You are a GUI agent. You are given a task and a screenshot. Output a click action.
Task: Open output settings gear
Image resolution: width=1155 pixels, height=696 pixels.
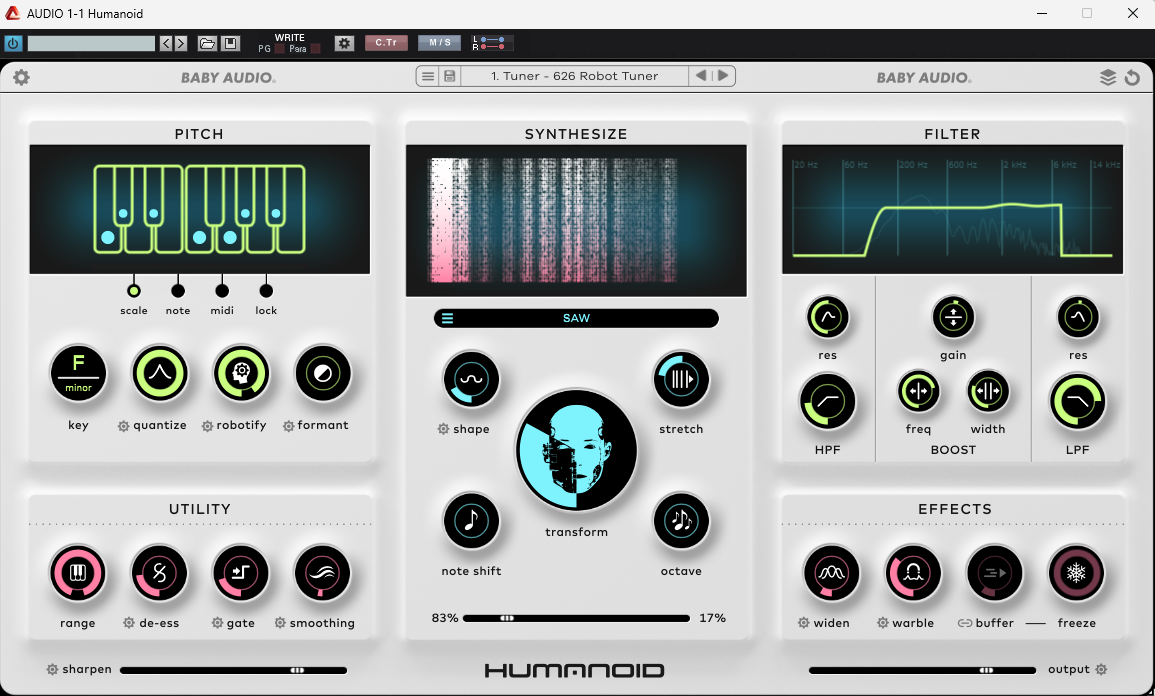click(x=1101, y=669)
